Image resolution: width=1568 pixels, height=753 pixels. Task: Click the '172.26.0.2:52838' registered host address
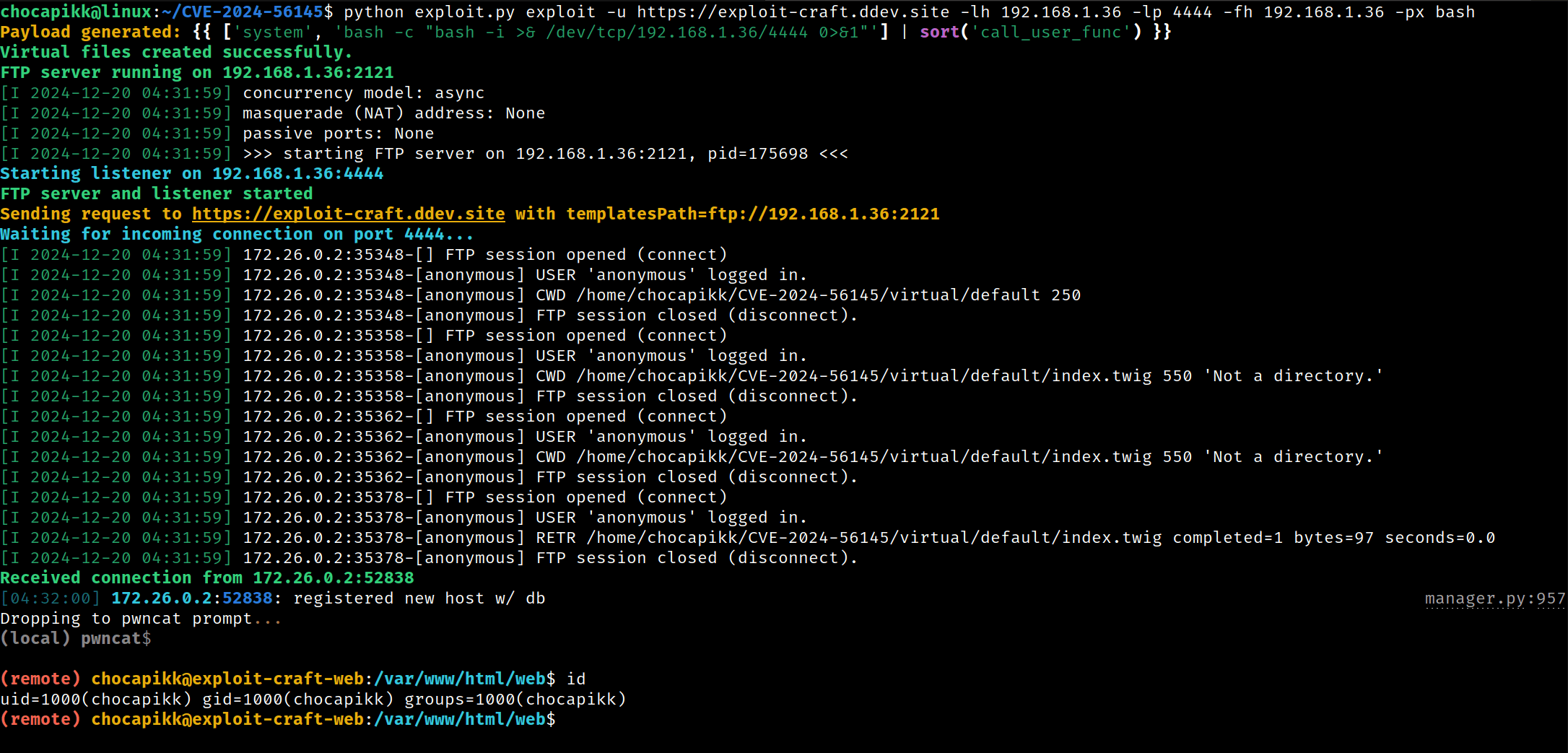tap(192, 599)
